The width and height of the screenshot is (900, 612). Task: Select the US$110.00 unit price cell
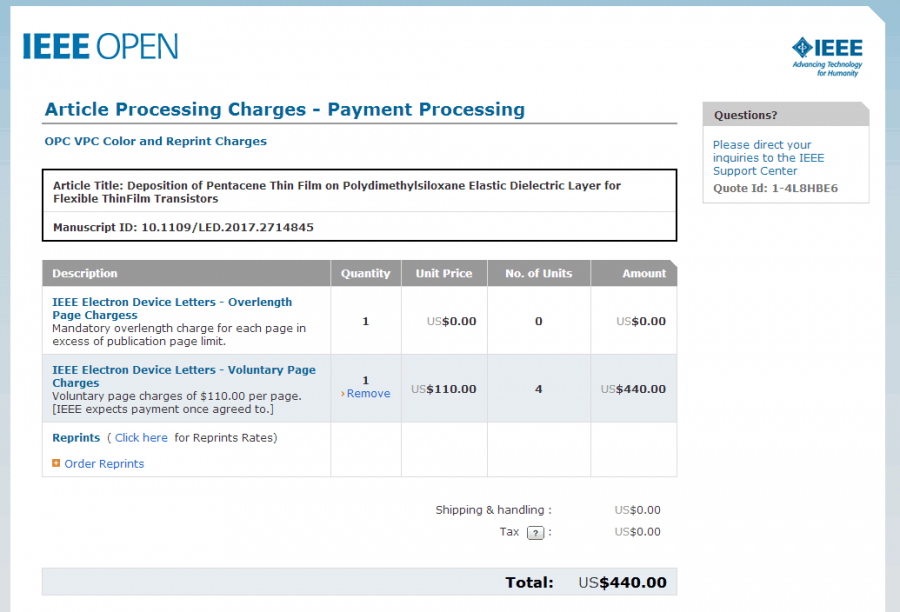point(444,389)
